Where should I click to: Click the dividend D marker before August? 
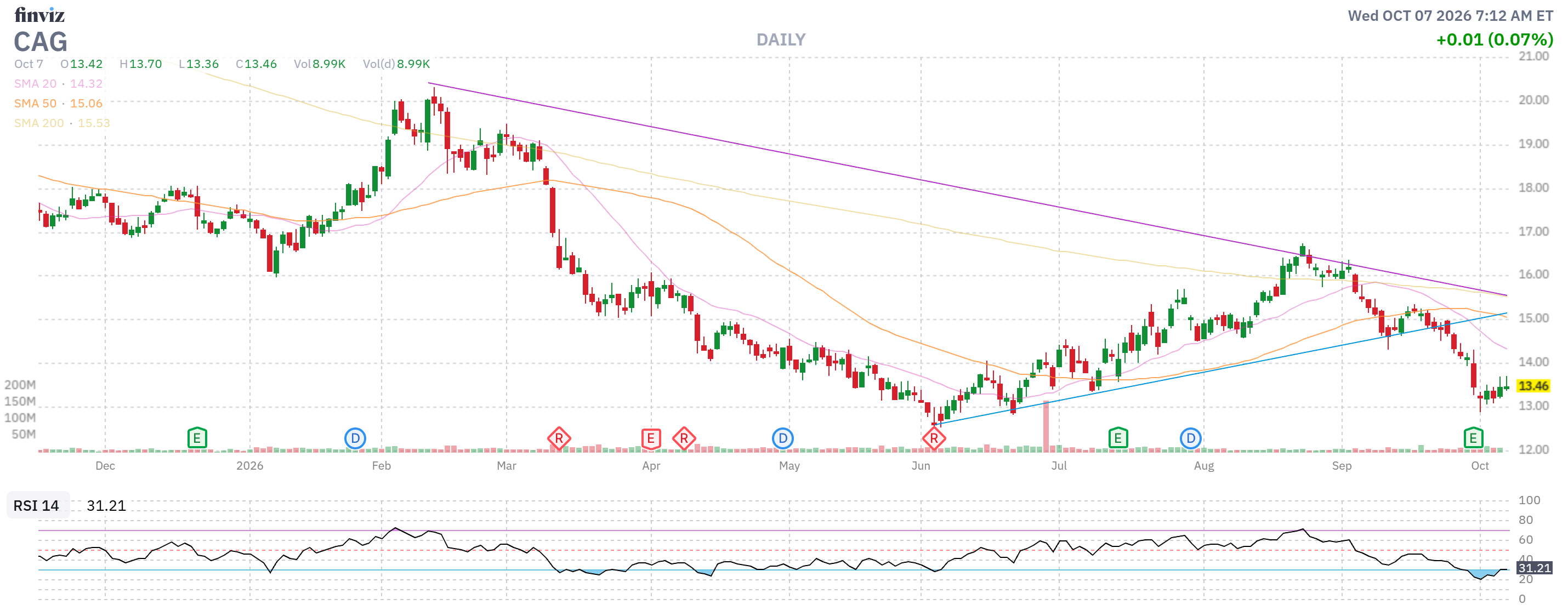tap(1191, 438)
